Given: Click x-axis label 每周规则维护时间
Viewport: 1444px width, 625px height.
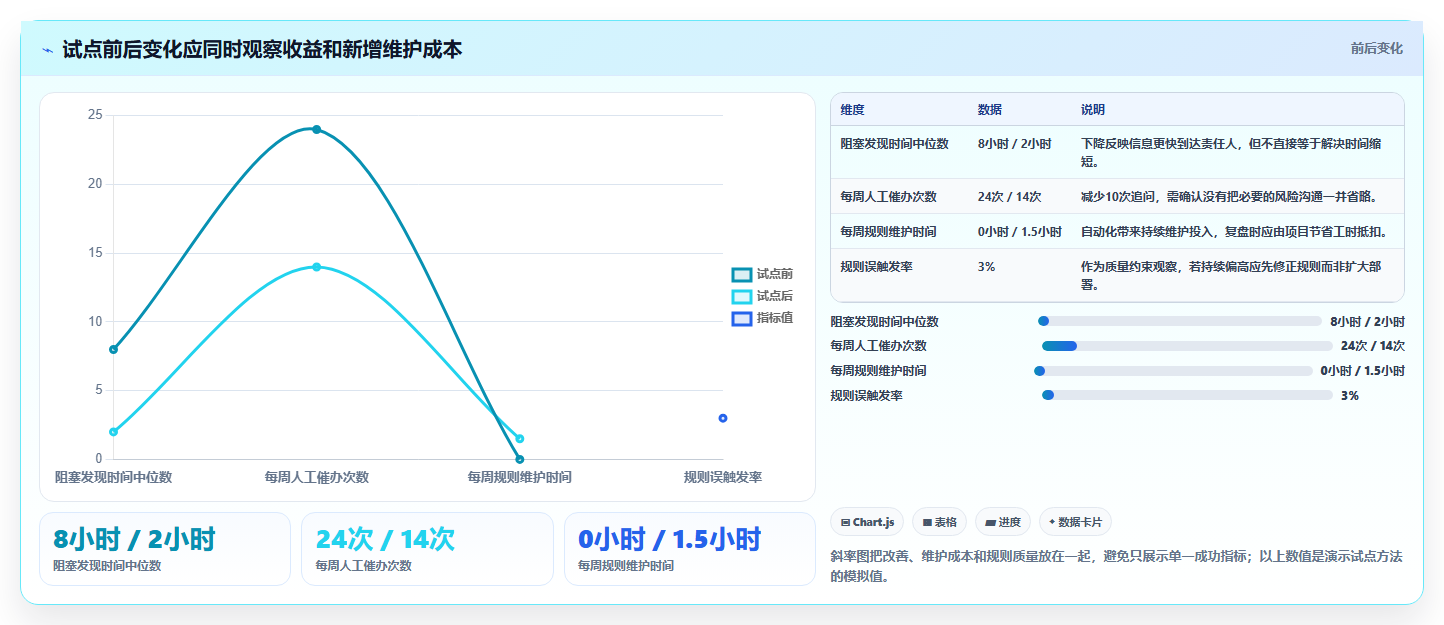Looking at the screenshot, I should point(520,477).
